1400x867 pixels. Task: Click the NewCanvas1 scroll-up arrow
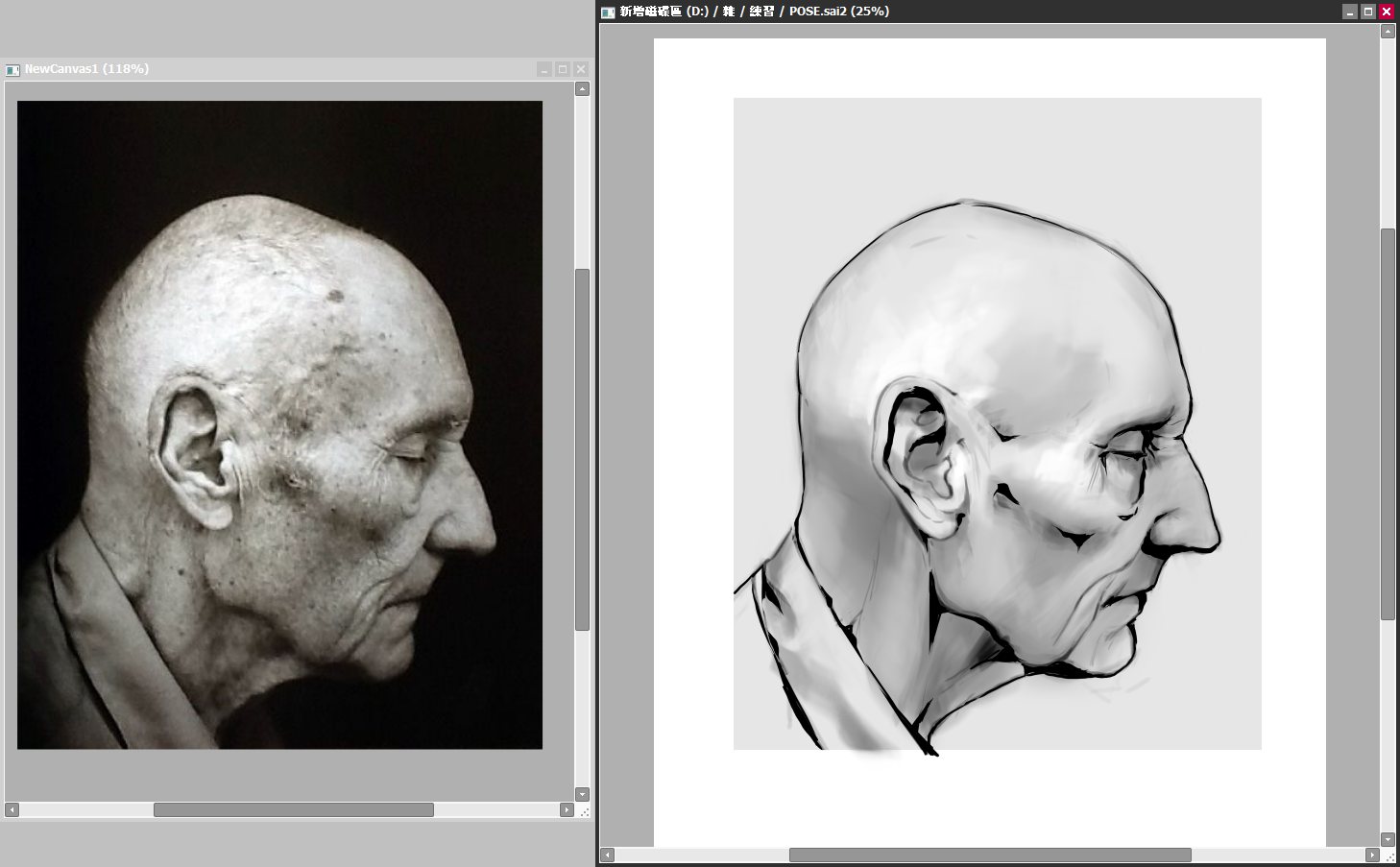(x=582, y=89)
